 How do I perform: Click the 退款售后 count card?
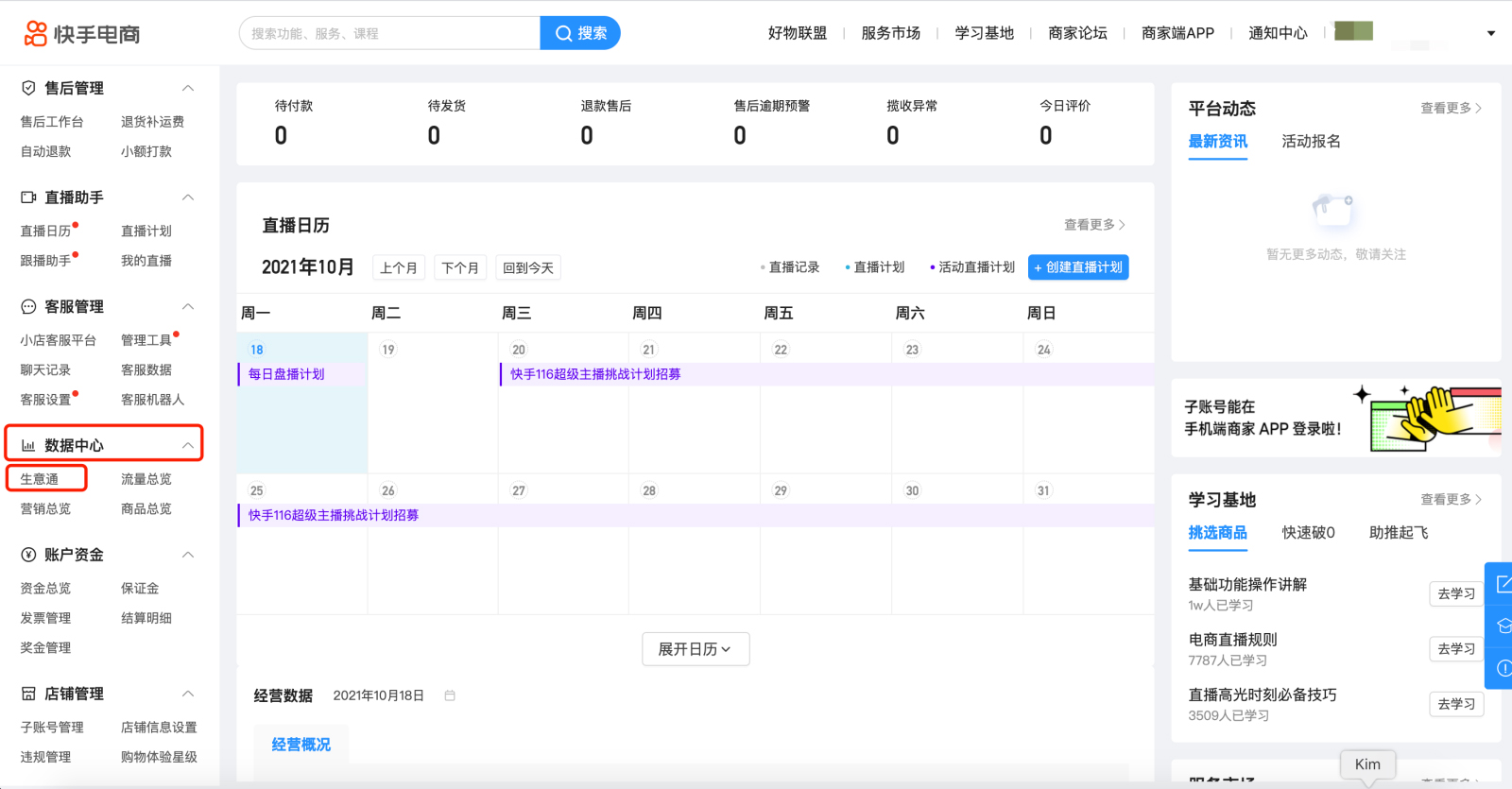(606, 124)
